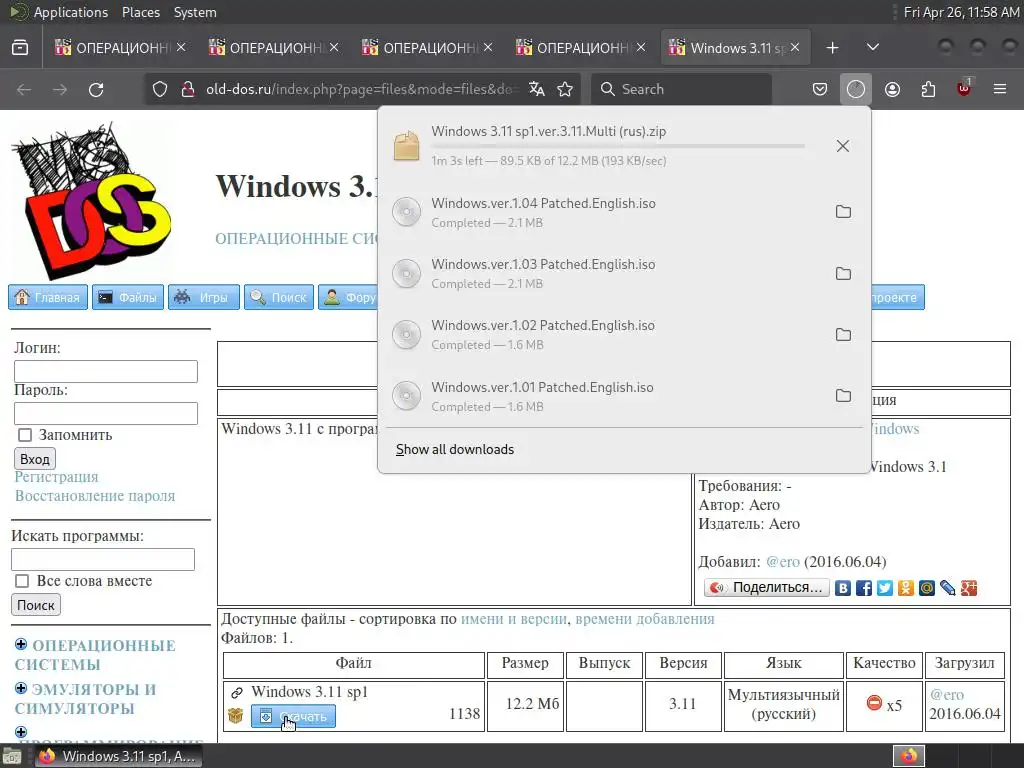Viewport: 1024px width, 768px height.
Task: Click the Firefox window in taskbar
Action: pyautogui.click(x=118, y=756)
